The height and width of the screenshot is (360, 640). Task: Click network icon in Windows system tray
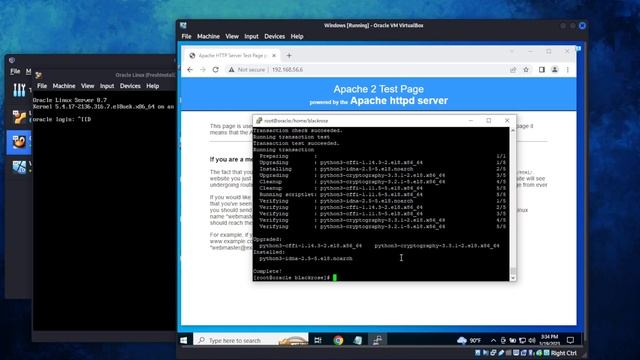pyautogui.click(x=522, y=340)
